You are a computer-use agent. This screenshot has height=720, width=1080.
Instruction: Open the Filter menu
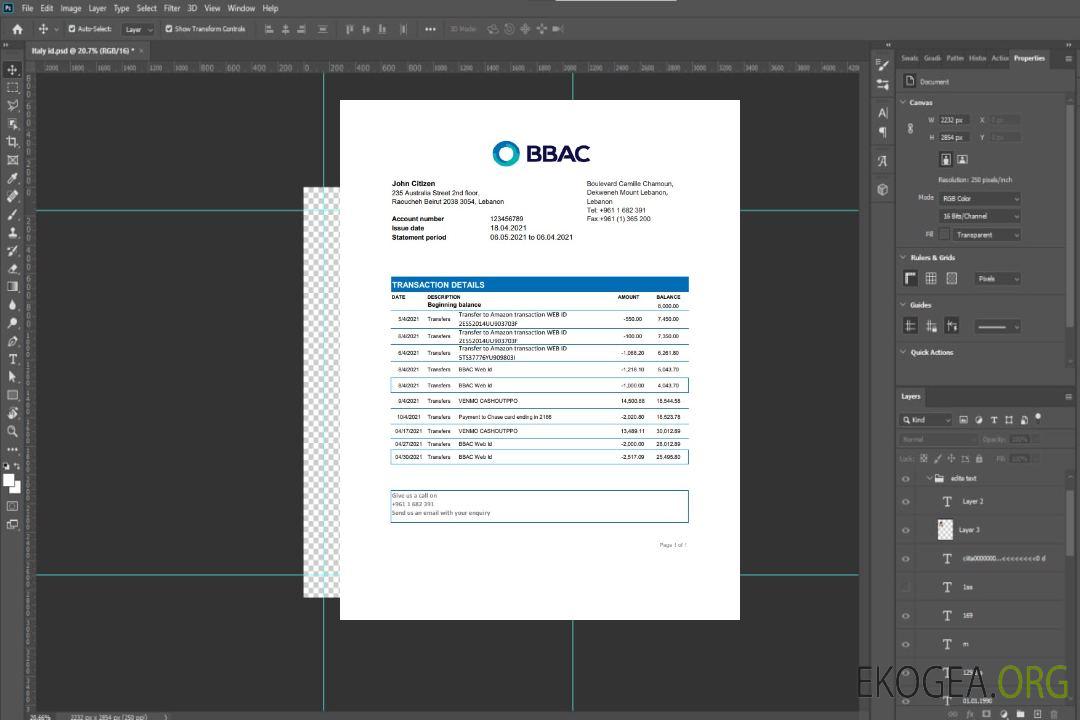pyautogui.click(x=172, y=8)
